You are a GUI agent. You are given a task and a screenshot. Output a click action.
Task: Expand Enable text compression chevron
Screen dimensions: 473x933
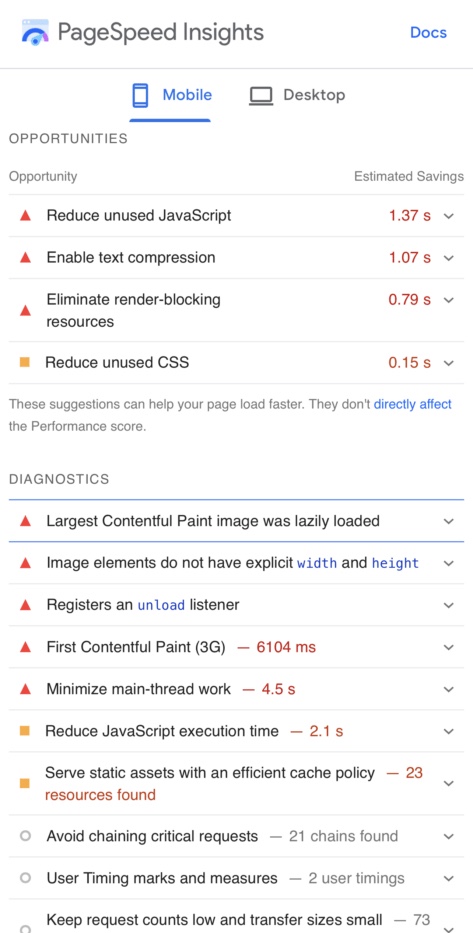click(x=449, y=258)
